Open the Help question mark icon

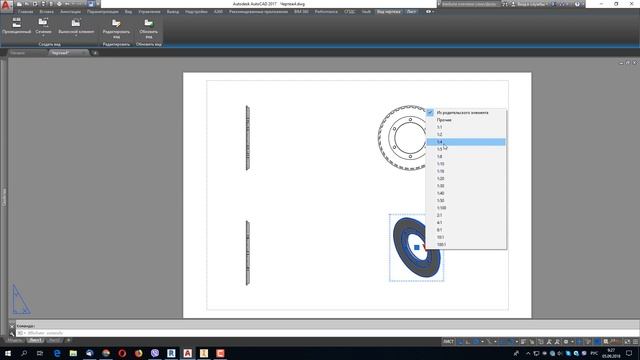tap(577, 4)
